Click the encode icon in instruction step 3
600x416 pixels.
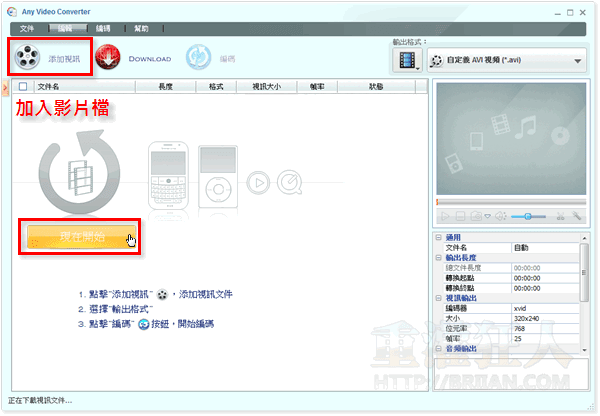click(143, 324)
